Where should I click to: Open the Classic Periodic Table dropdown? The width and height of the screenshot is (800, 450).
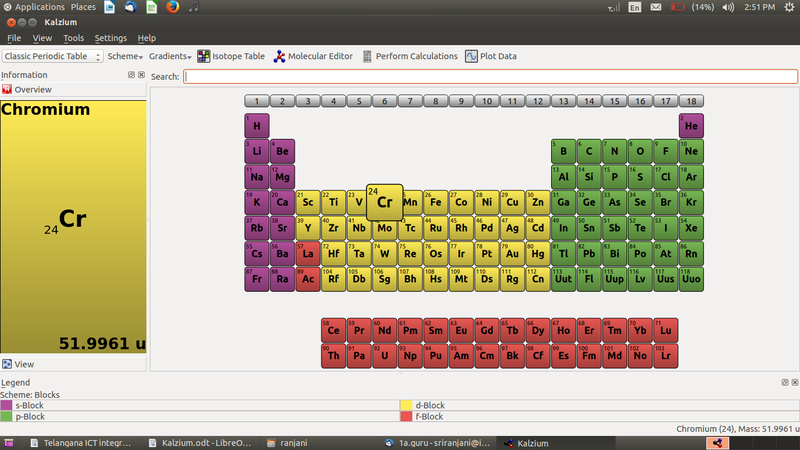tap(53, 56)
